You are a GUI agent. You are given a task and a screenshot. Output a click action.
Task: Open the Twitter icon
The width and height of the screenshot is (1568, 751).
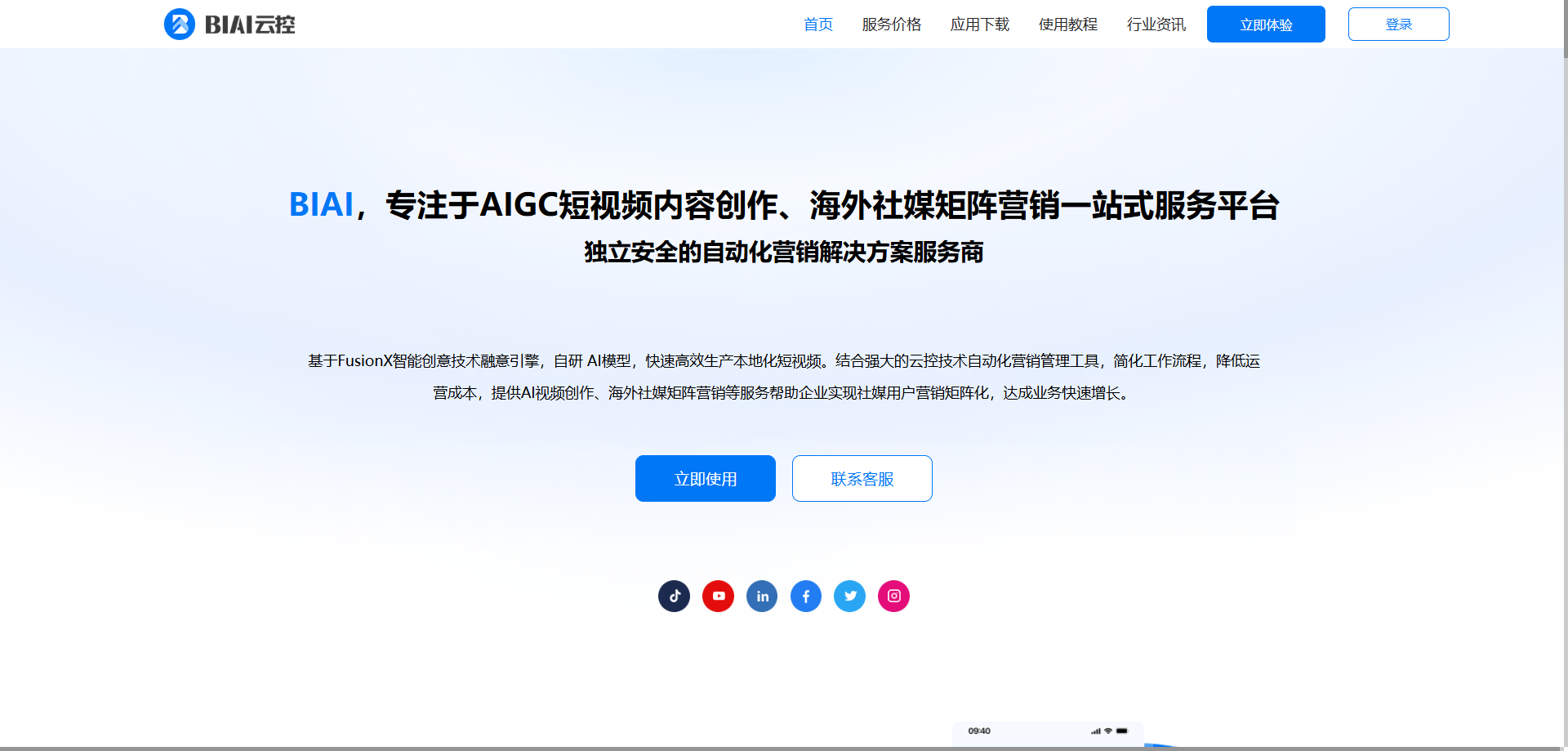pos(849,596)
